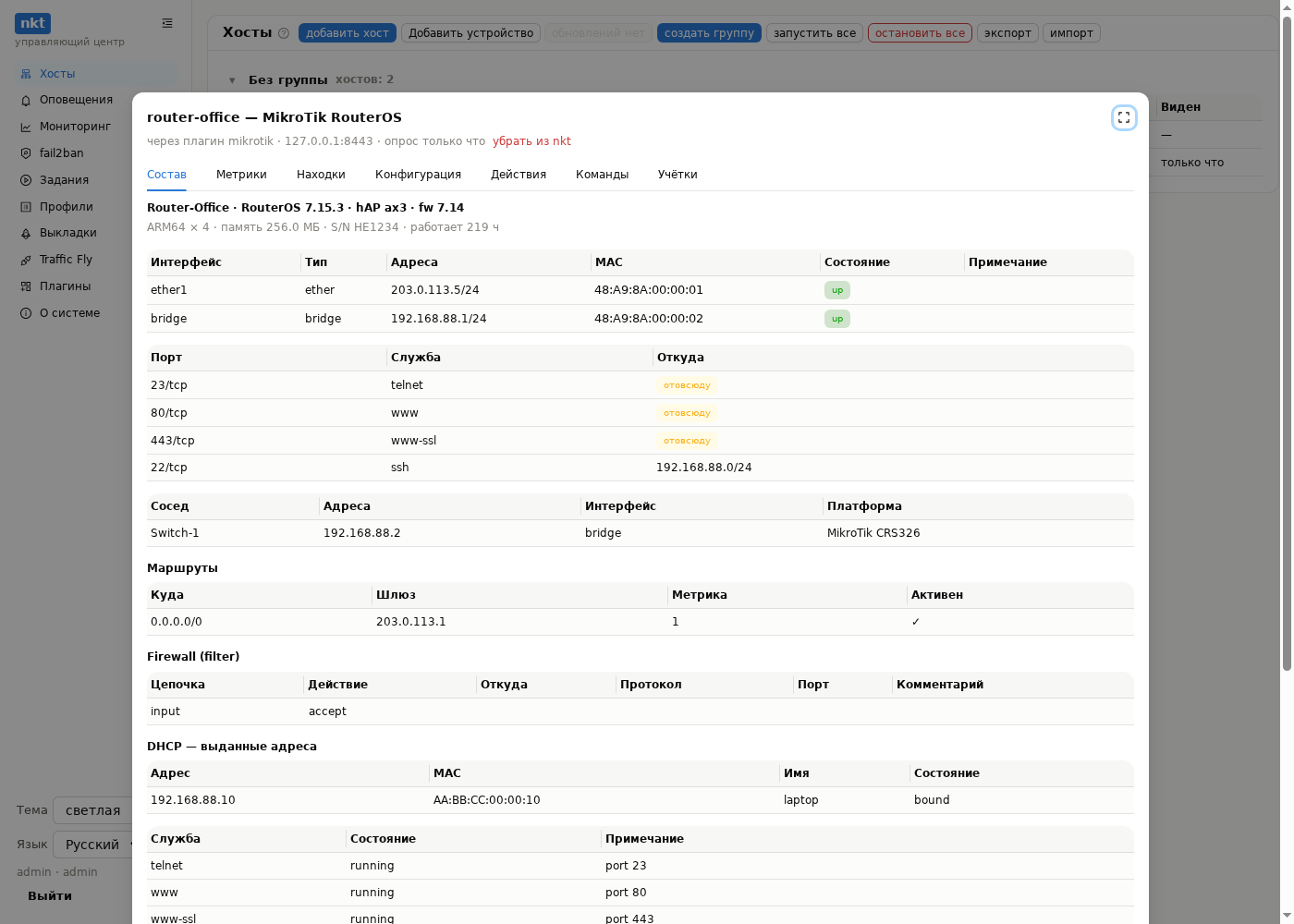The width and height of the screenshot is (1294, 924).
Task: Click the импорт button
Action: [1071, 33]
